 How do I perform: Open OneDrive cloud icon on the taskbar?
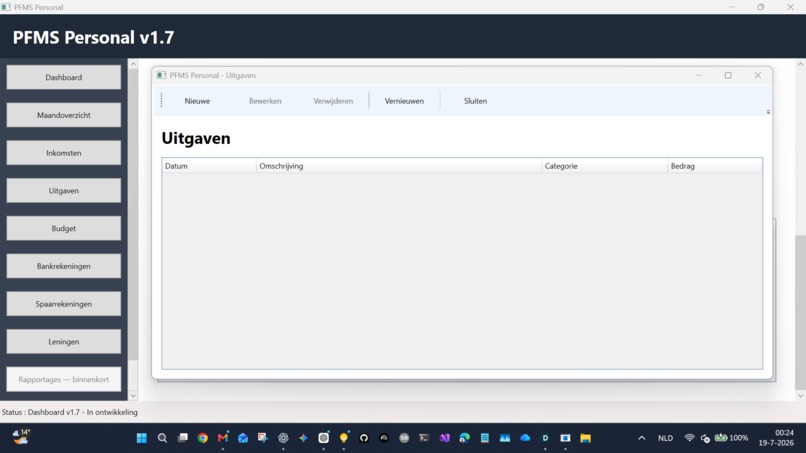pos(525,438)
